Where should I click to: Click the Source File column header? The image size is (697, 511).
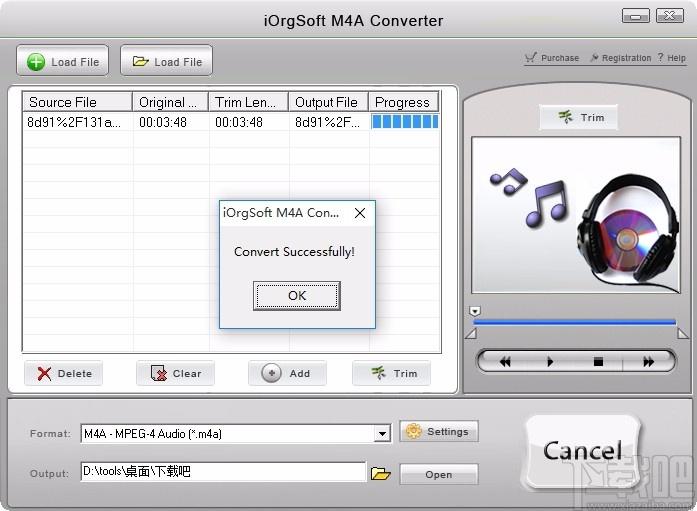tap(77, 102)
